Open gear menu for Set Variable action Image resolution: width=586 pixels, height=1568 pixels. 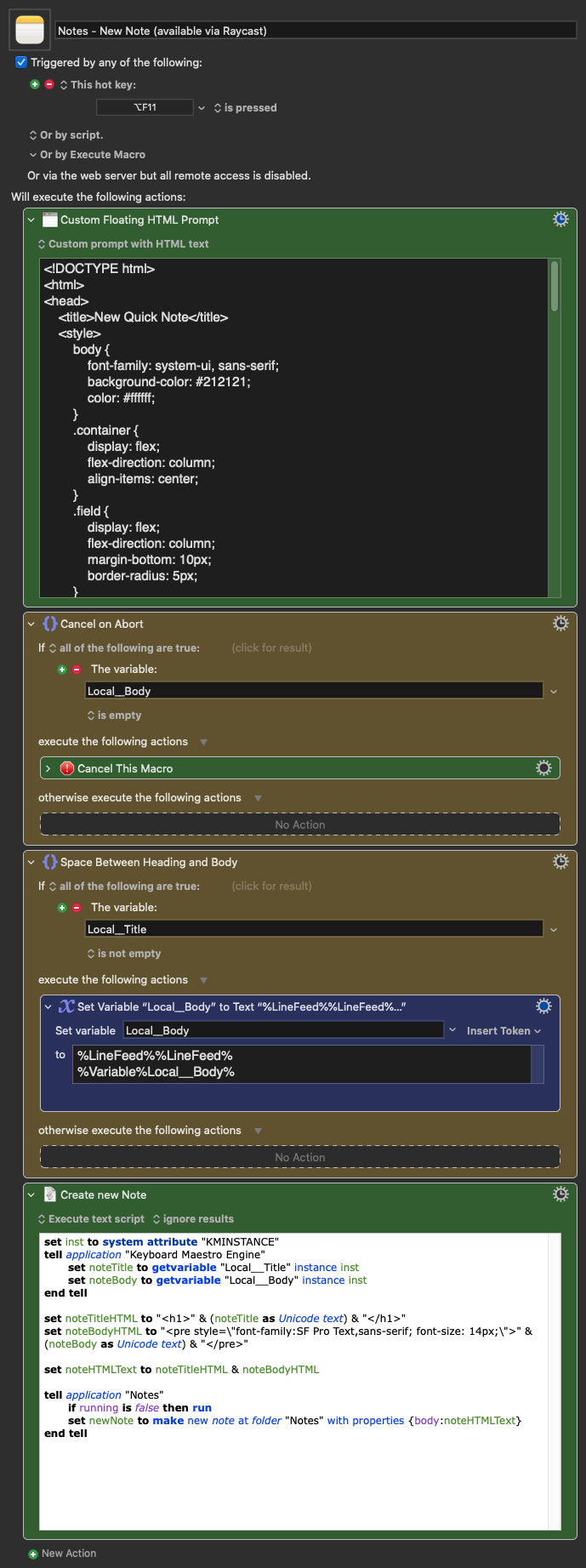tap(543, 1006)
